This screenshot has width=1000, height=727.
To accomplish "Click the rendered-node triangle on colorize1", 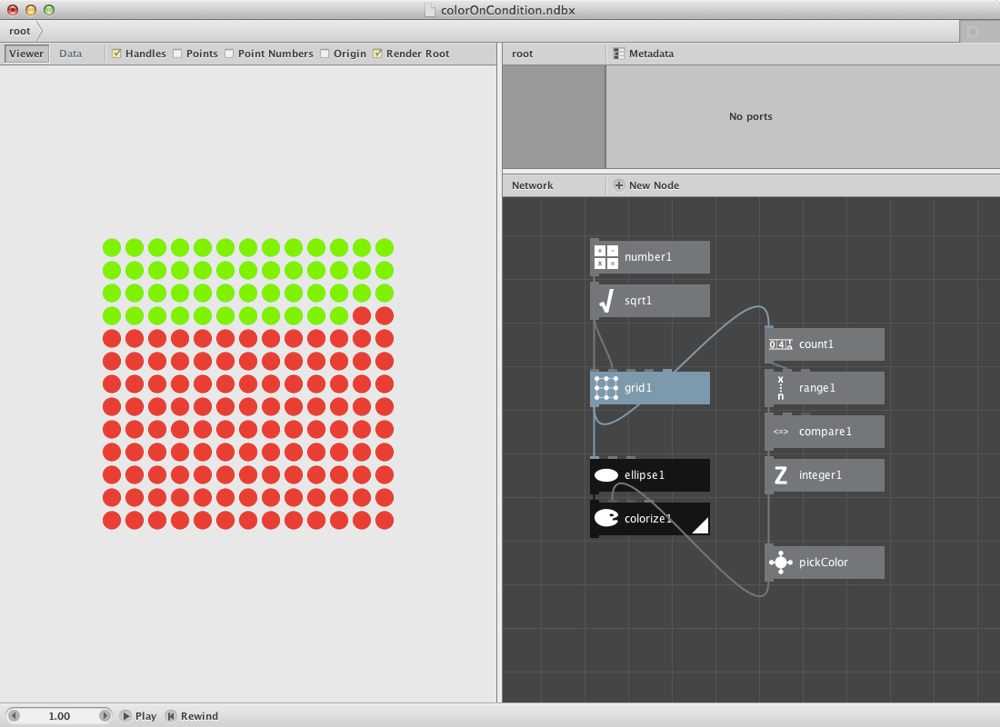I will (700, 525).
